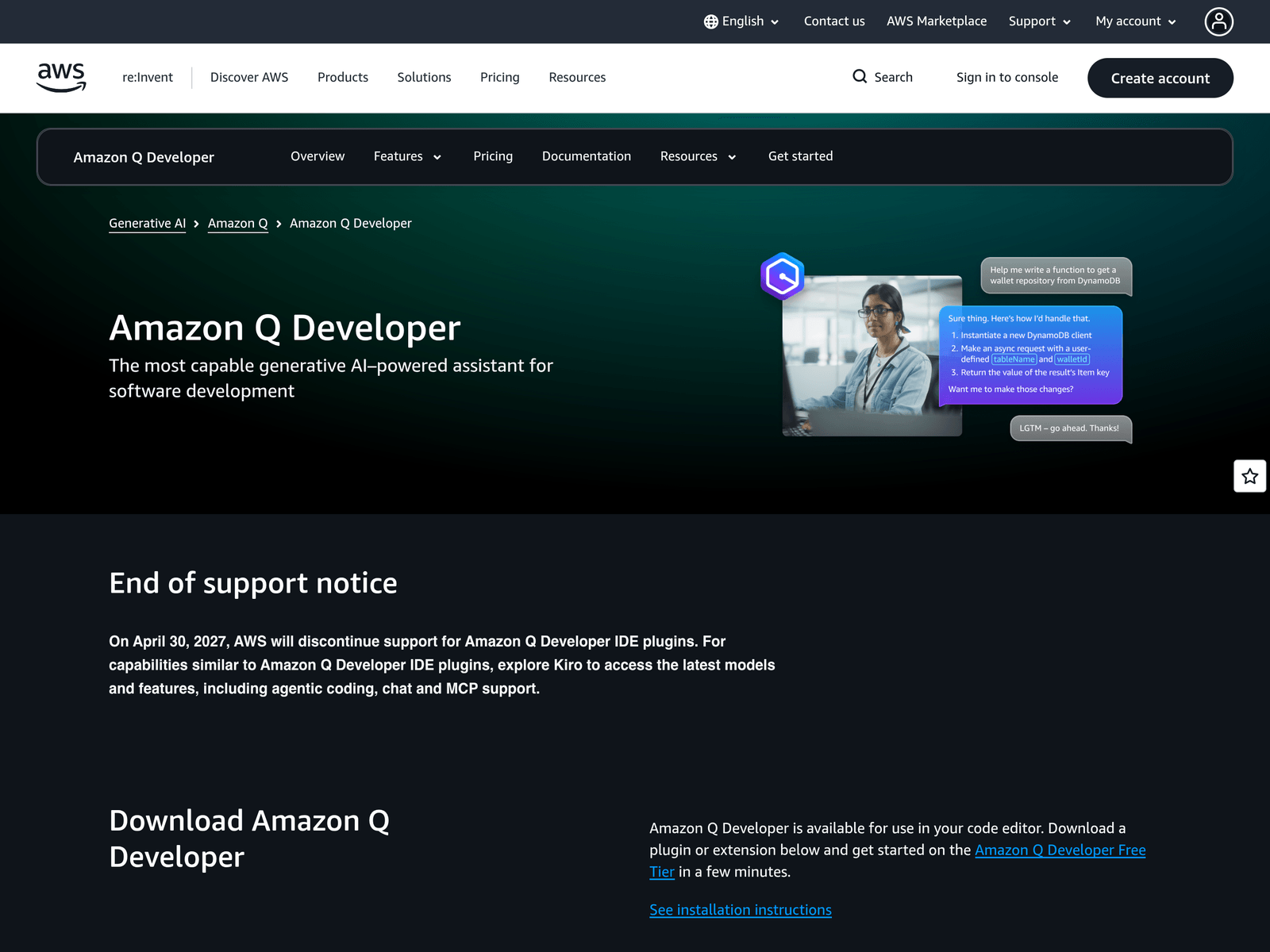1270x952 pixels.
Task: Click the Amazon Q Developer product title
Action: click(144, 157)
